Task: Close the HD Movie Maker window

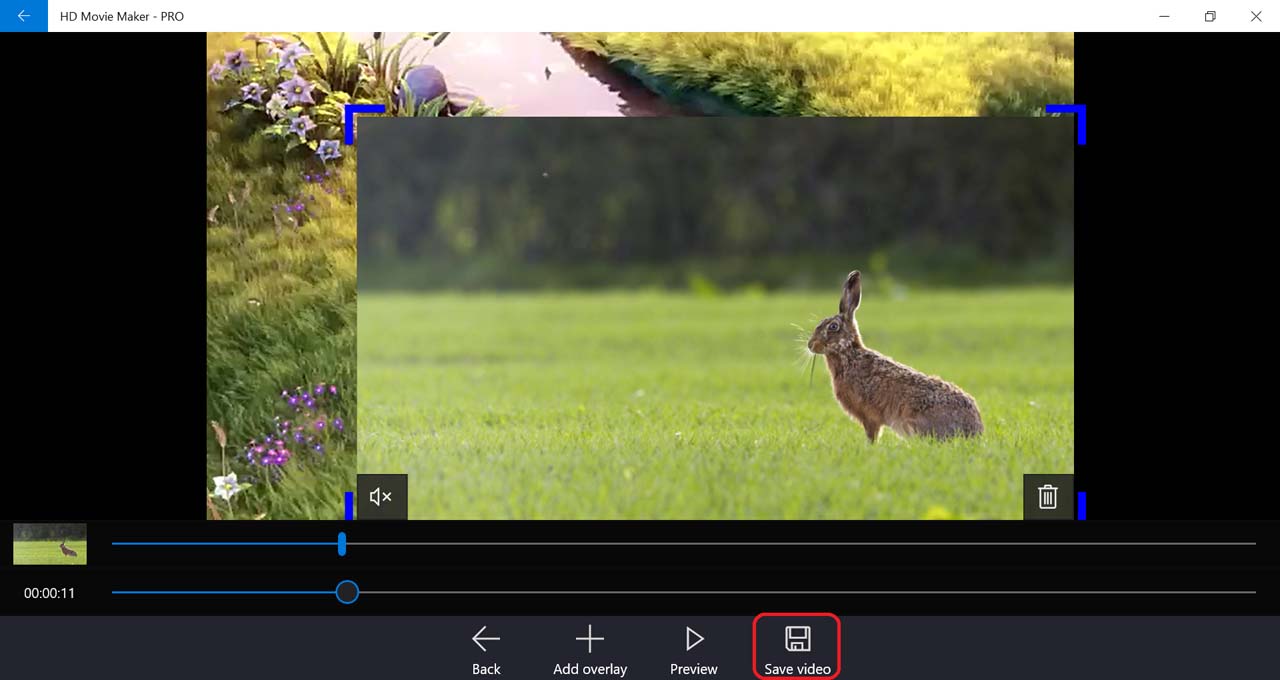Action: (1256, 16)
